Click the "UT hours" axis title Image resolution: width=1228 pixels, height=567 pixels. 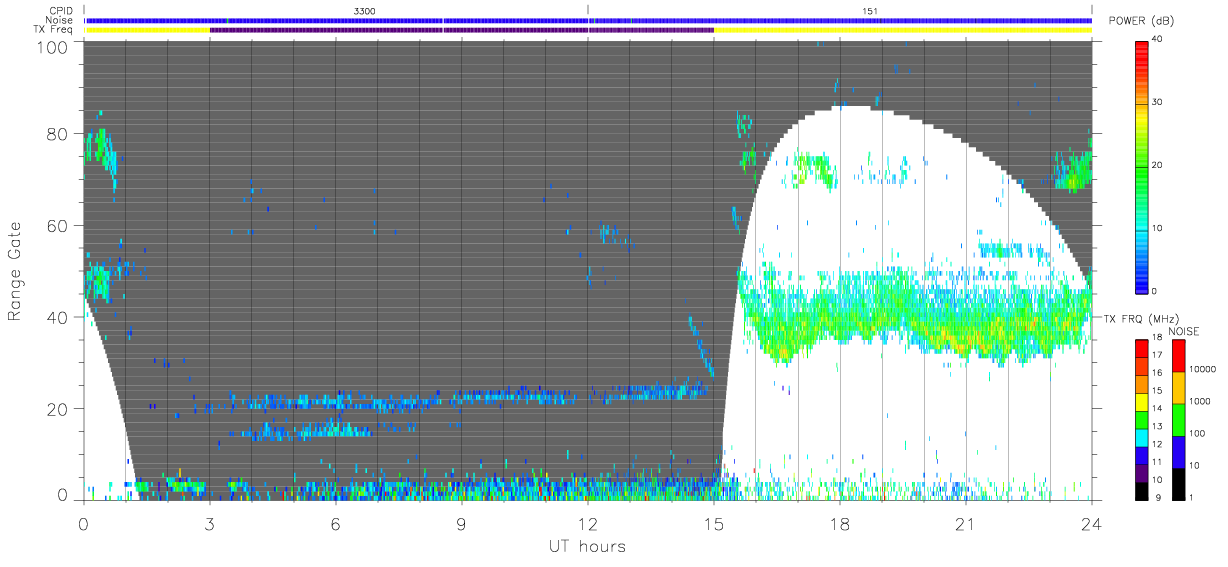587,546
